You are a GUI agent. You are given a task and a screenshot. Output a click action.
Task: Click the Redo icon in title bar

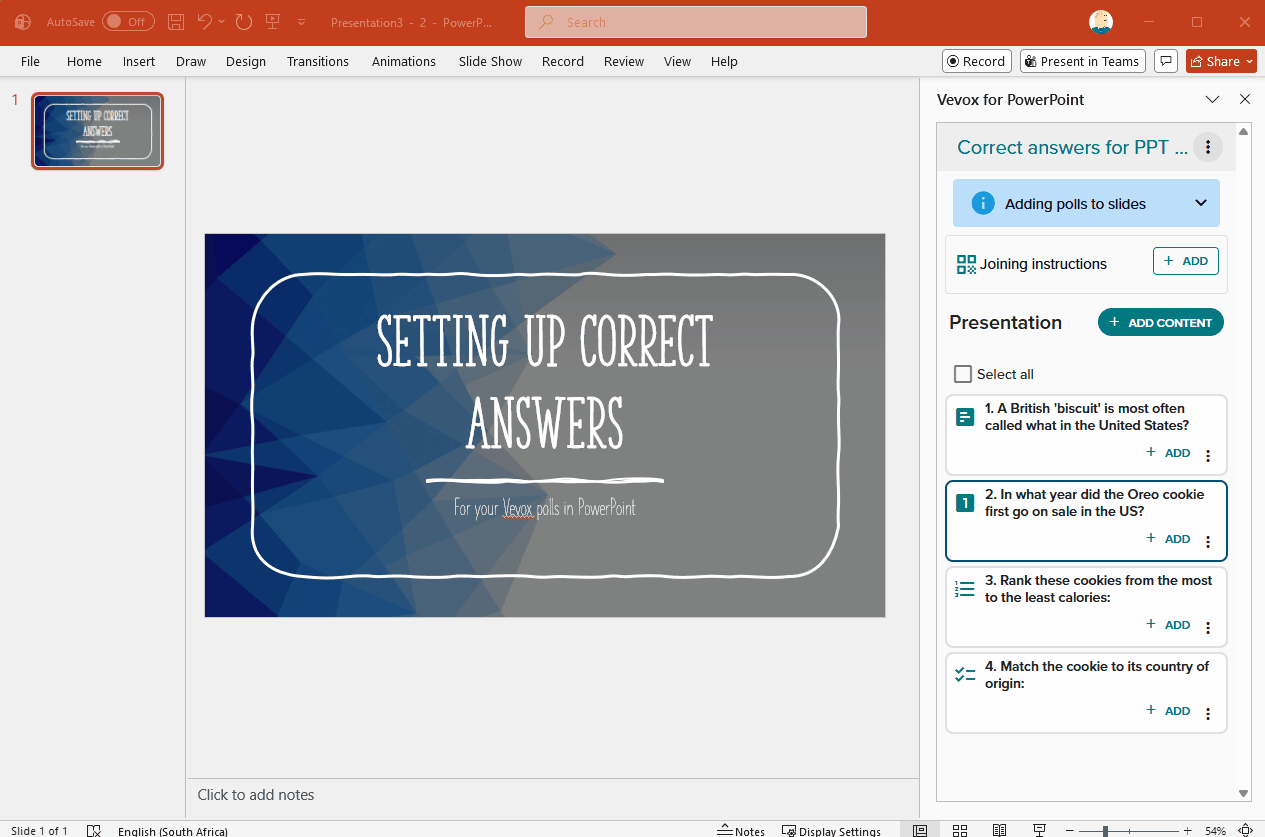(243, 21)
